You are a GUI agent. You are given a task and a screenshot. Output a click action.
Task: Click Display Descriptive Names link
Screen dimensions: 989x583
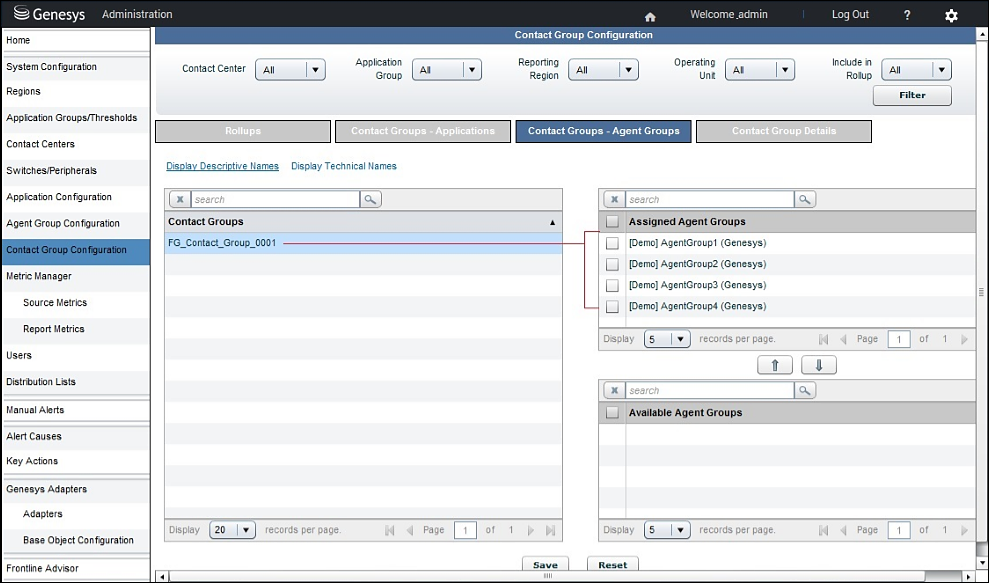(x=223, y=166)
